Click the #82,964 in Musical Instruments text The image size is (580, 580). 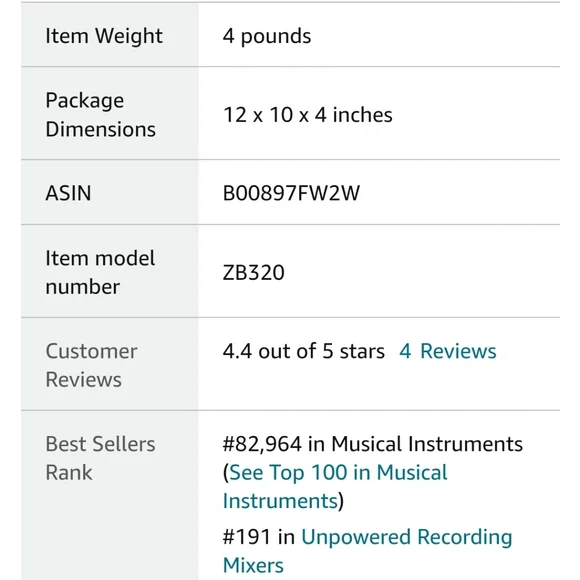[372, 444]
